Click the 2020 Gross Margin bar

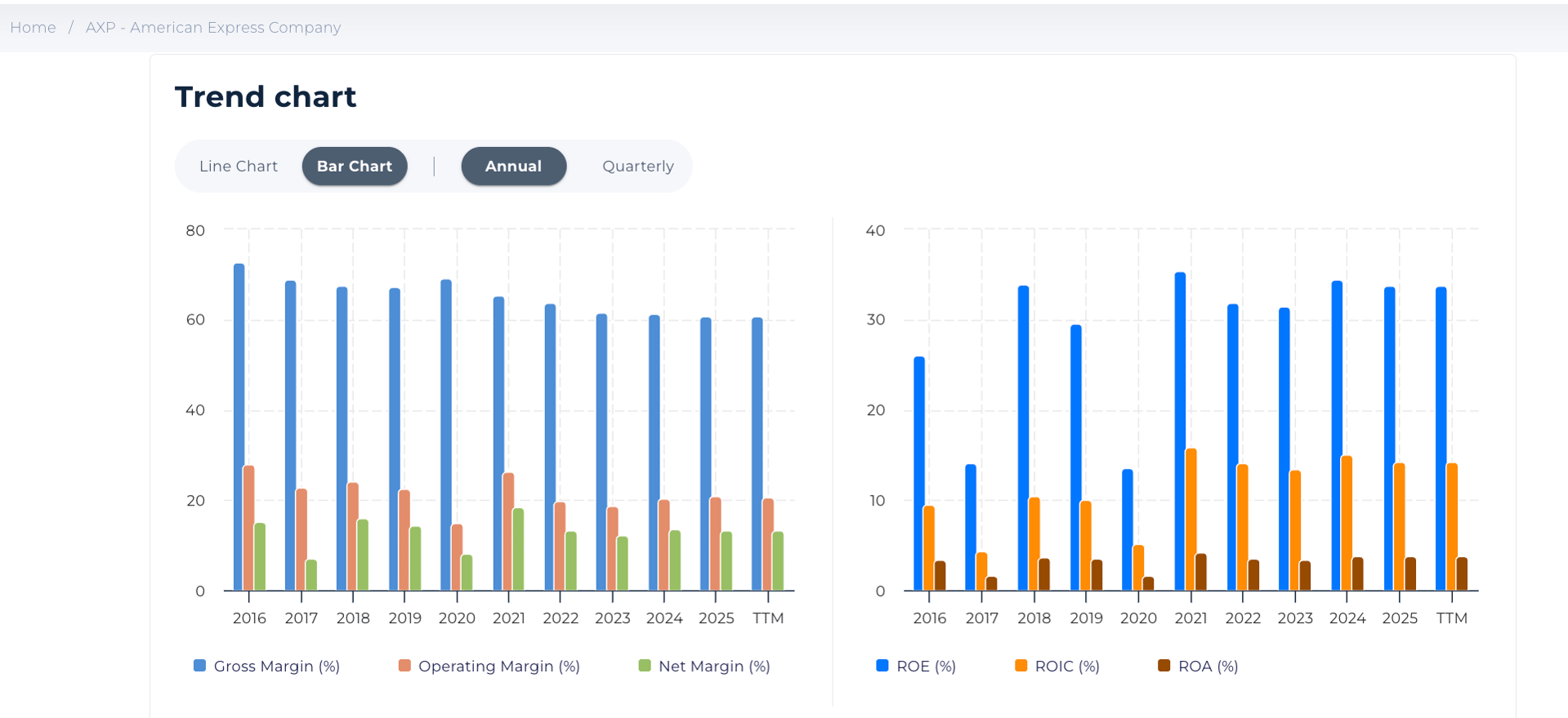coord(446,433)
